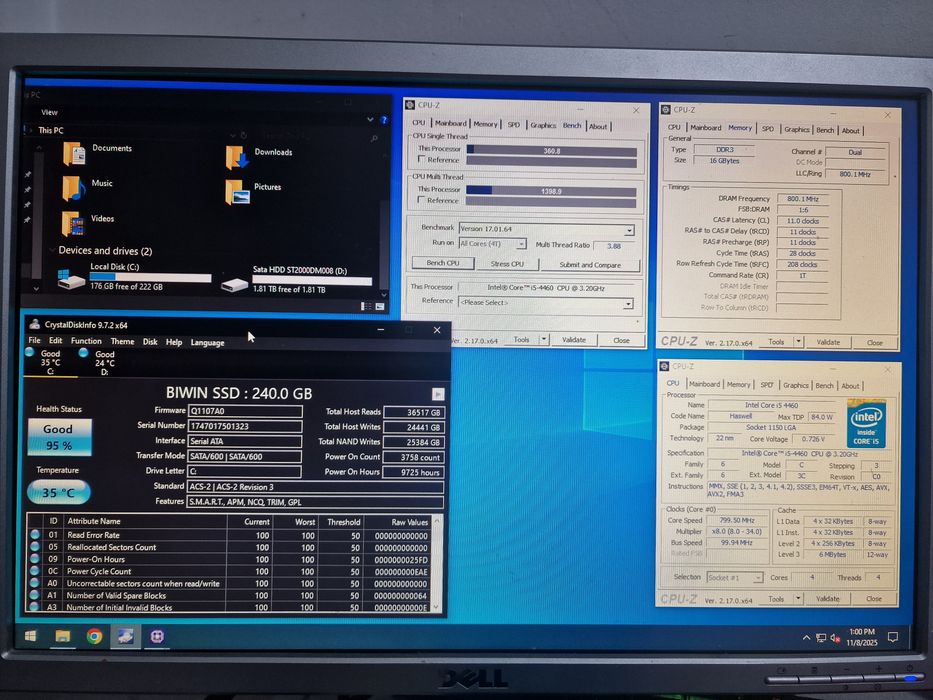Collapse the Devices and drives group
The height and width of the screenshot is (700, 933).
52,250
